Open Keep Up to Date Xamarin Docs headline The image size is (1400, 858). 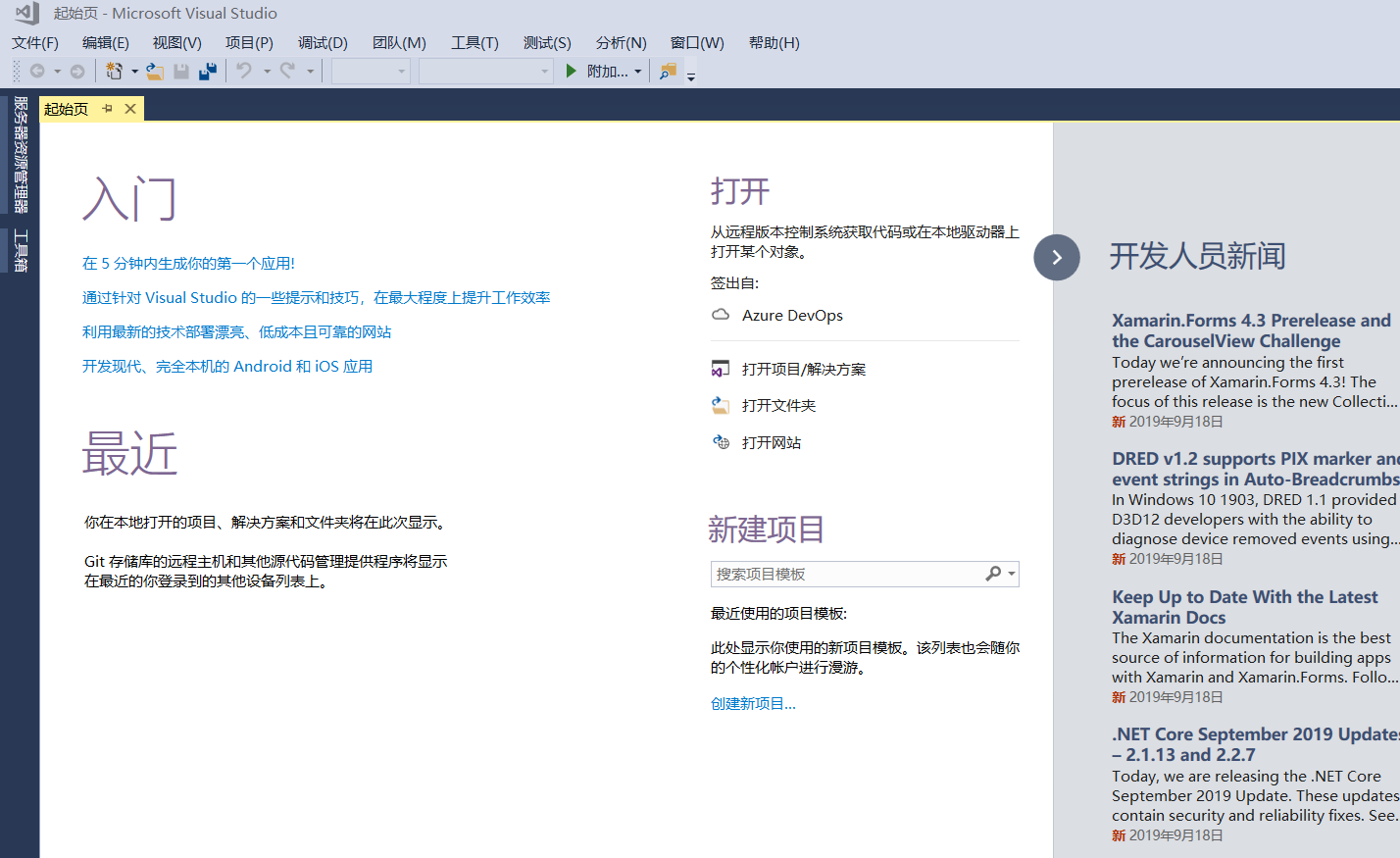tap(1245, 607)
